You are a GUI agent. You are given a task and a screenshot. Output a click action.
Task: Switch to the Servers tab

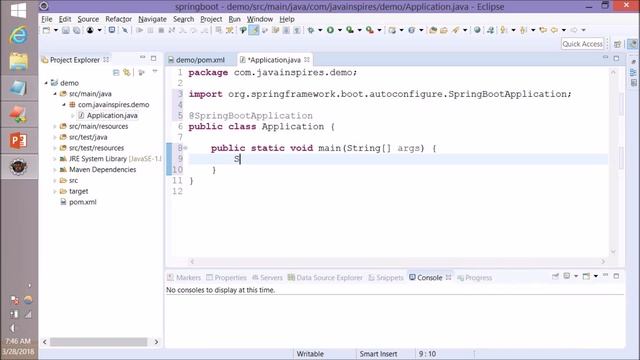point(267,278)
